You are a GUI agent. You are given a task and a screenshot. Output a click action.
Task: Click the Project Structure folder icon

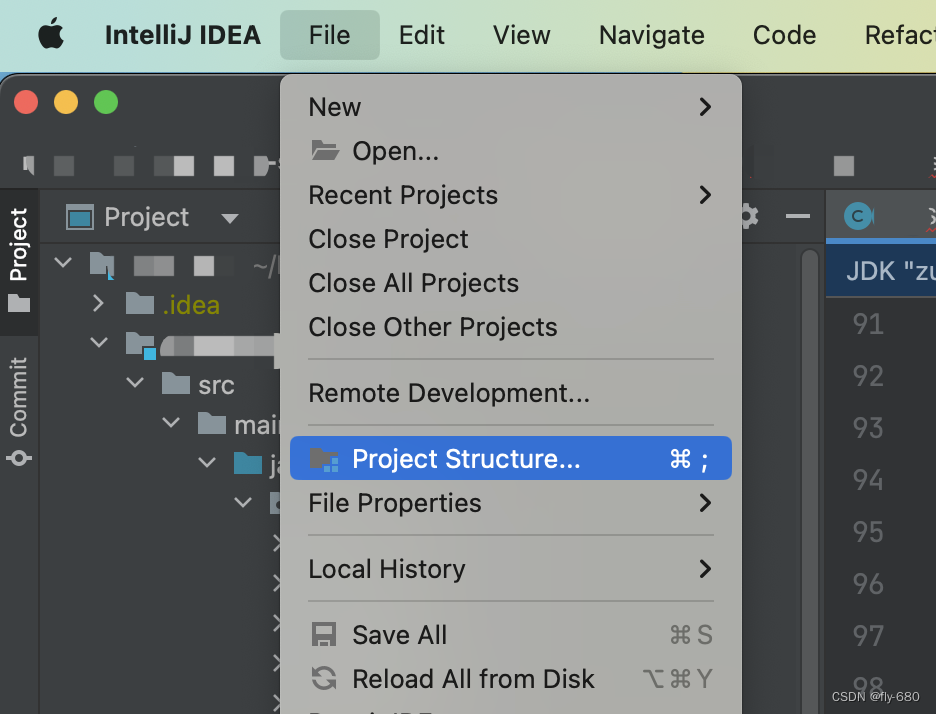324,459
